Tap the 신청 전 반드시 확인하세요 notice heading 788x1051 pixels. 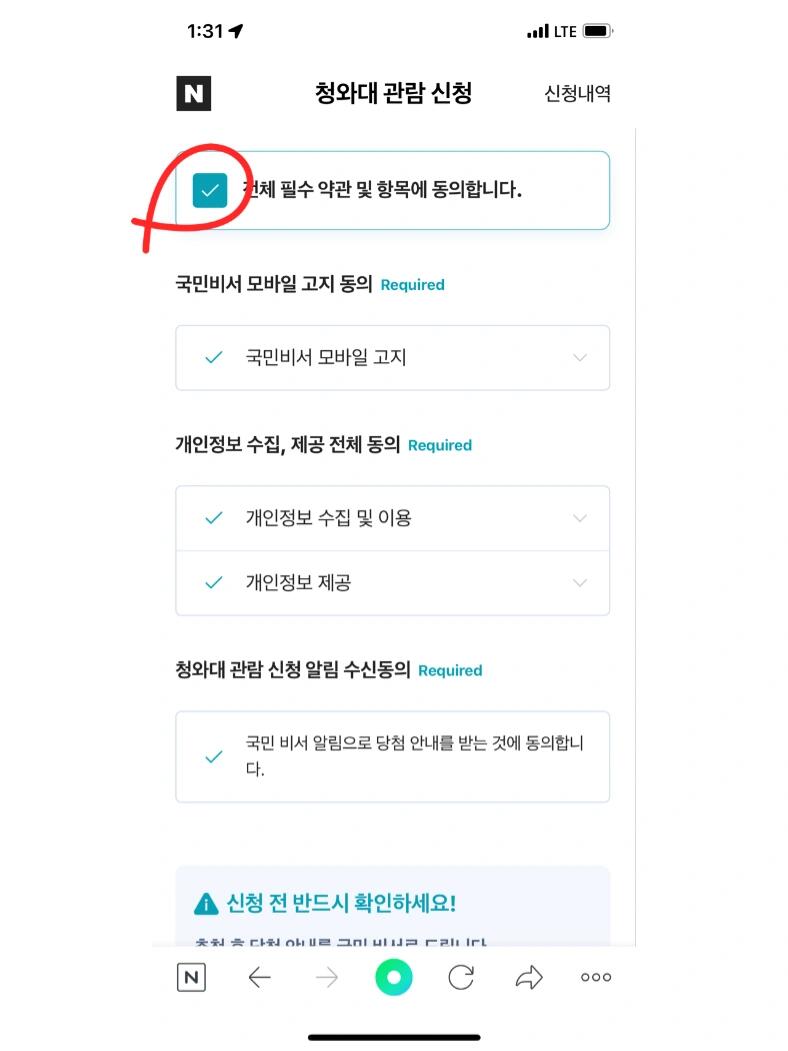(342, 903)
